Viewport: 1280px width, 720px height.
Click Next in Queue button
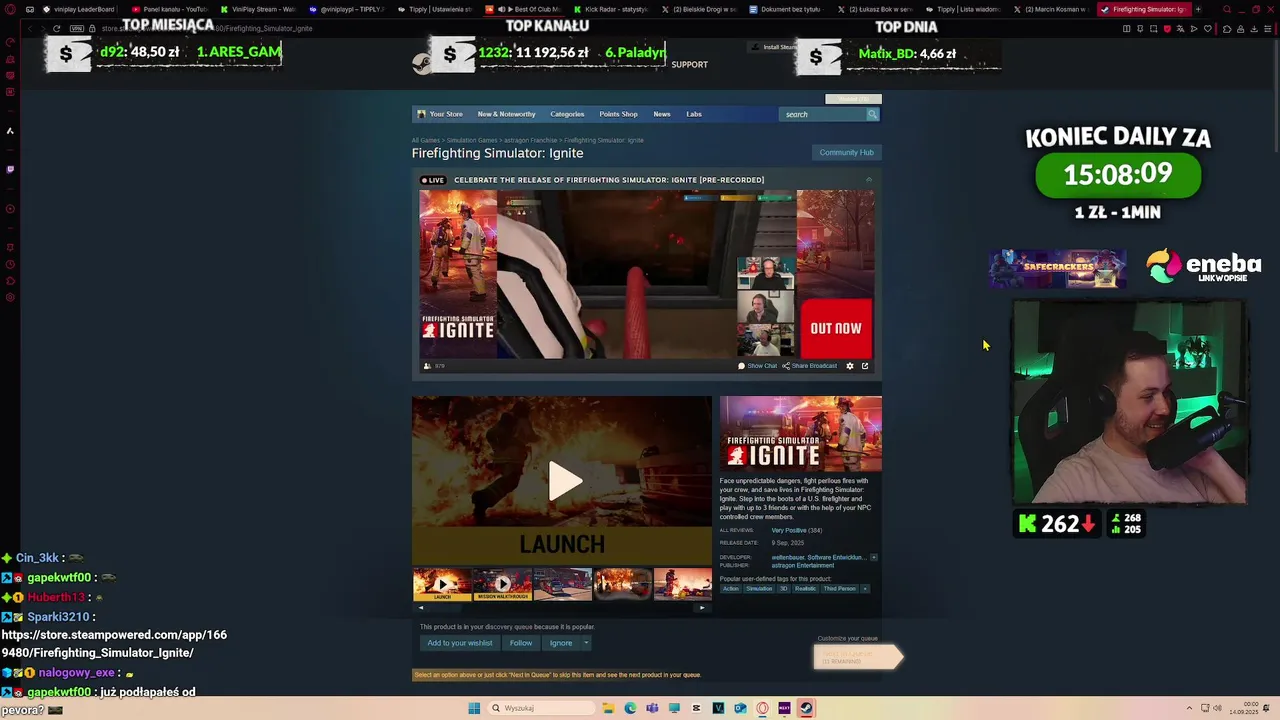[x=858, y=657]
